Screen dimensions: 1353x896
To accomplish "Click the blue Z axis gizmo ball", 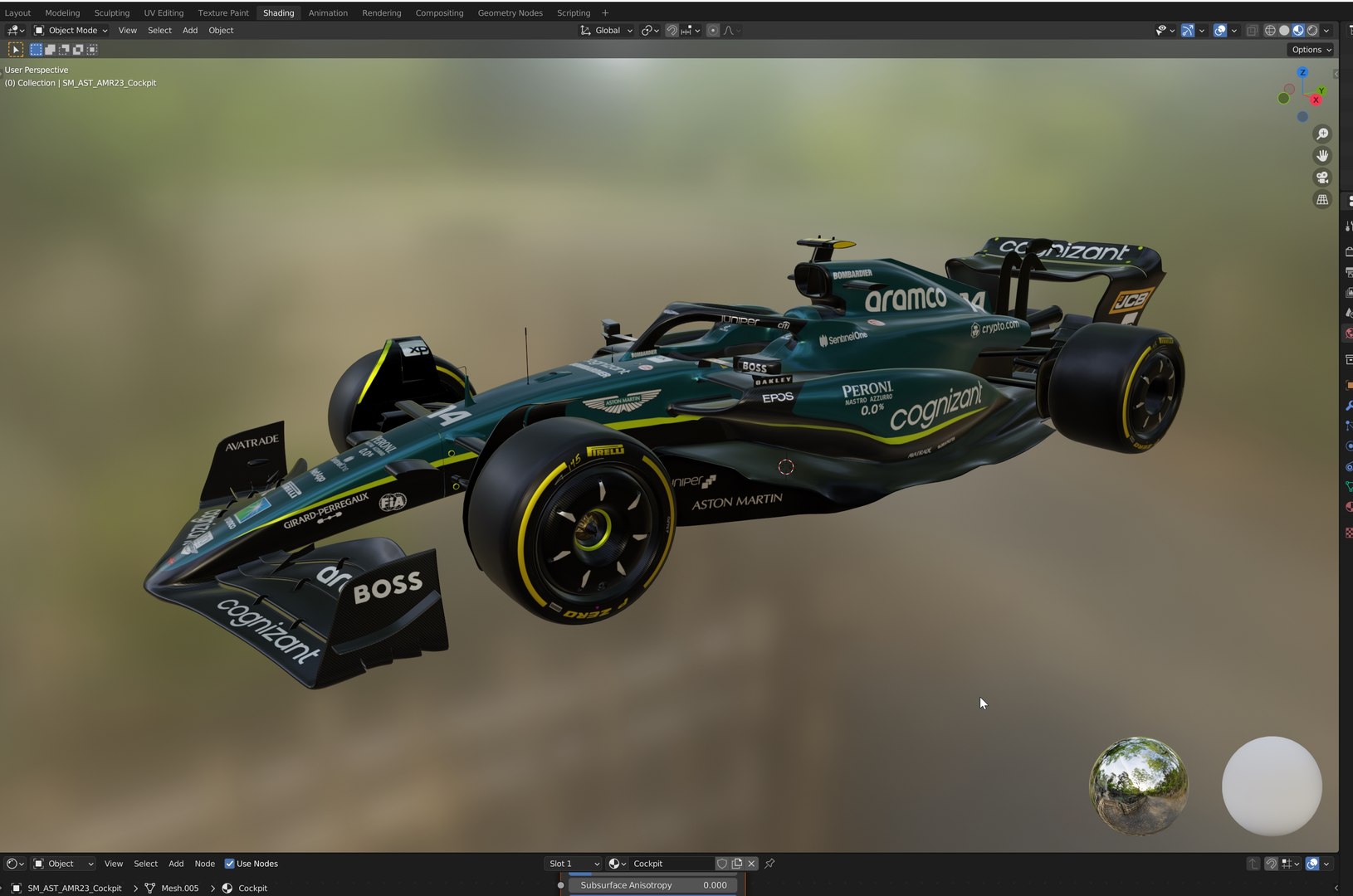I will [1302, 72].
